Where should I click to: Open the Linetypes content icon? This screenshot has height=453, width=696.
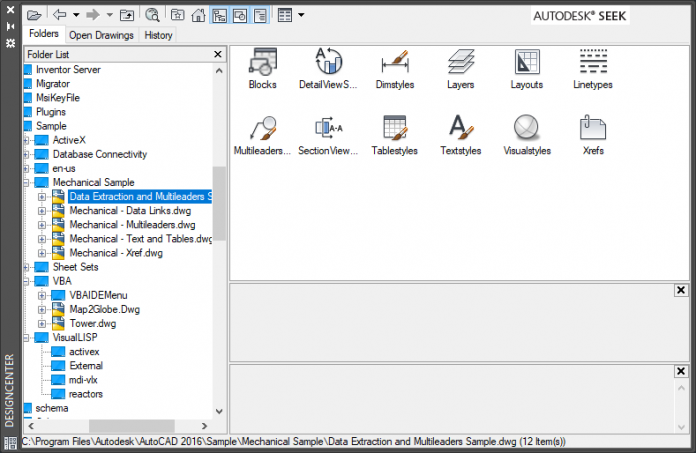pyautogui.click(x=593, y=68)
